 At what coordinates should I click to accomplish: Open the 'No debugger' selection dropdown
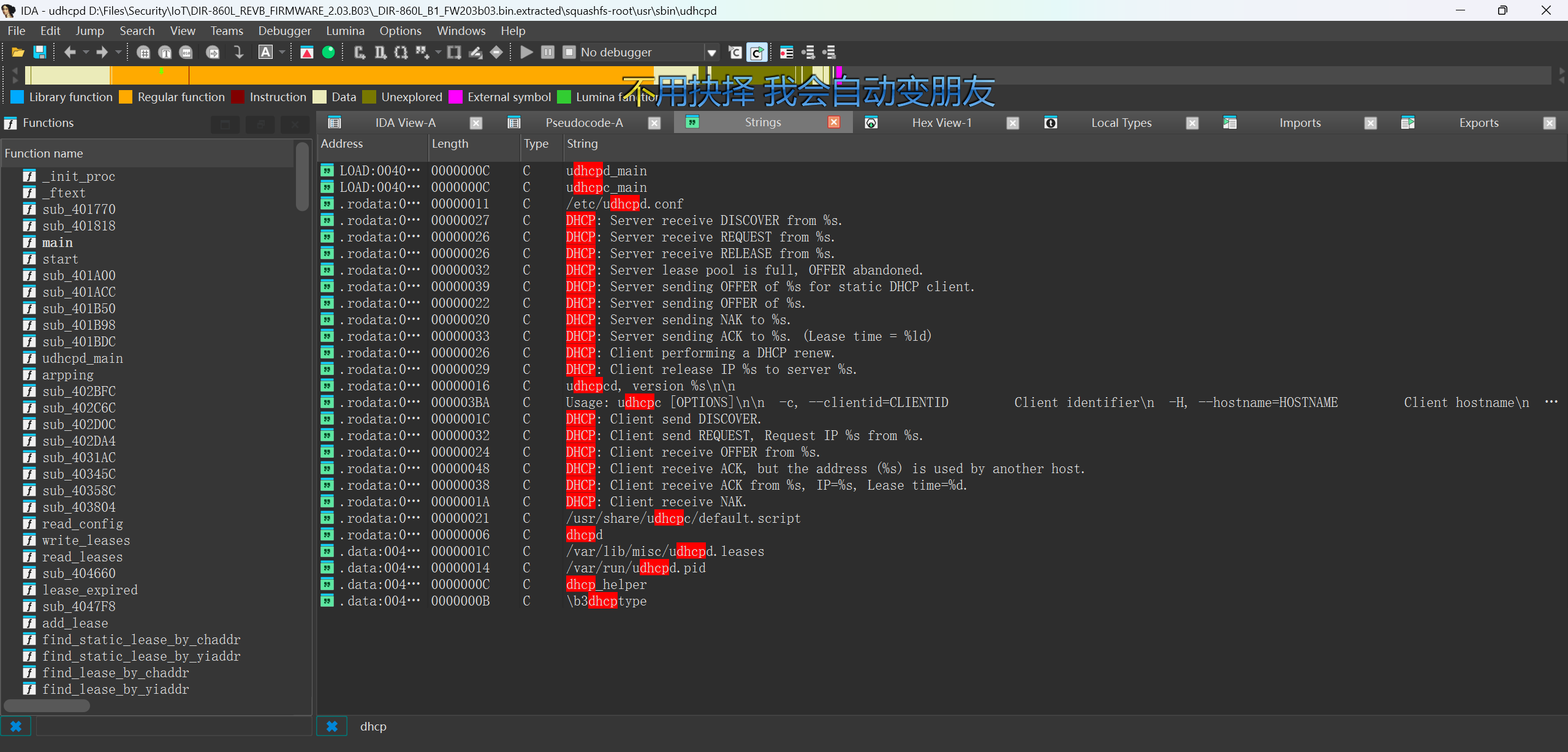click(x=711, y=53)
